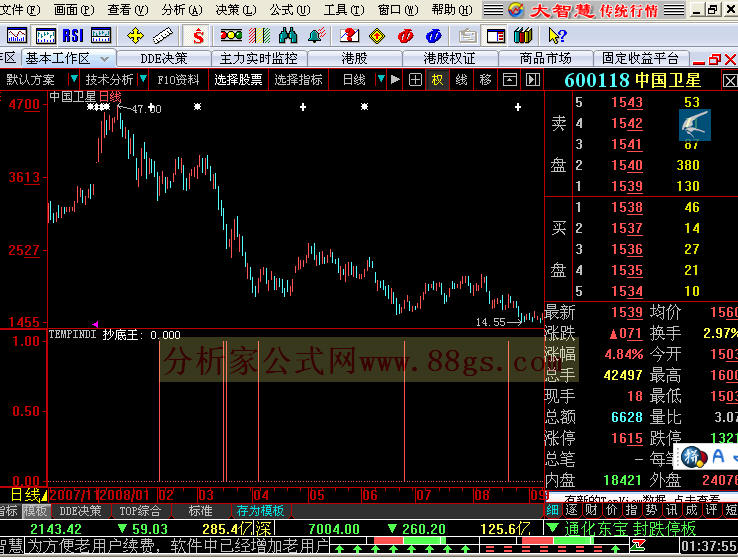Toggle the 移 move button
The height and width of the screenshot is (560, 738).
(485, 80)
